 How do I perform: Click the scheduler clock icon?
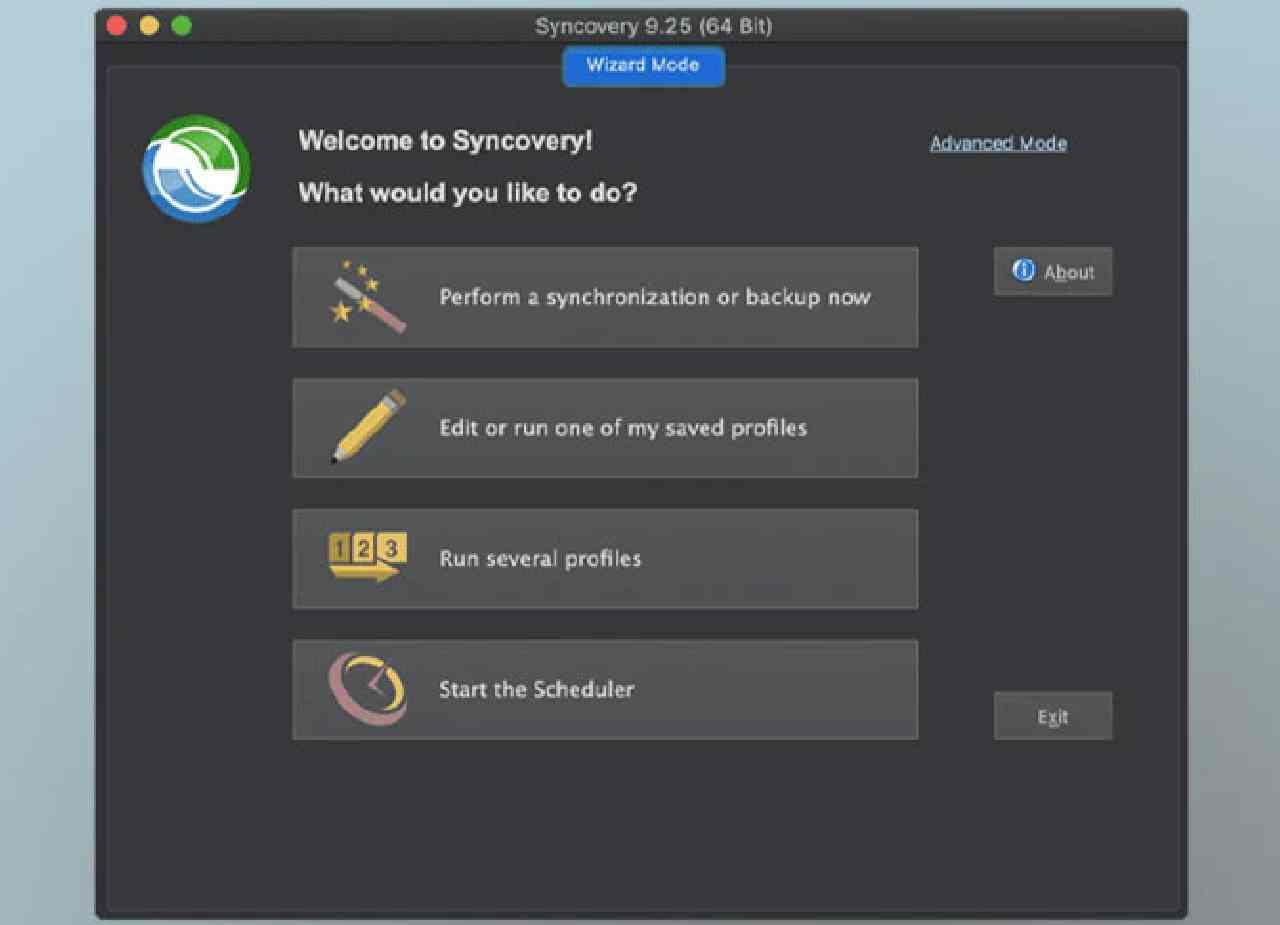pyautogui.click(x=367, y=689)
